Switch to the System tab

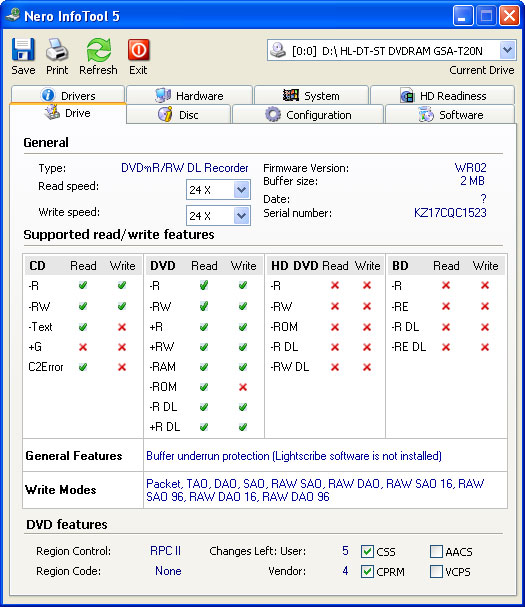pyautogui.click(x=311, y=95)
